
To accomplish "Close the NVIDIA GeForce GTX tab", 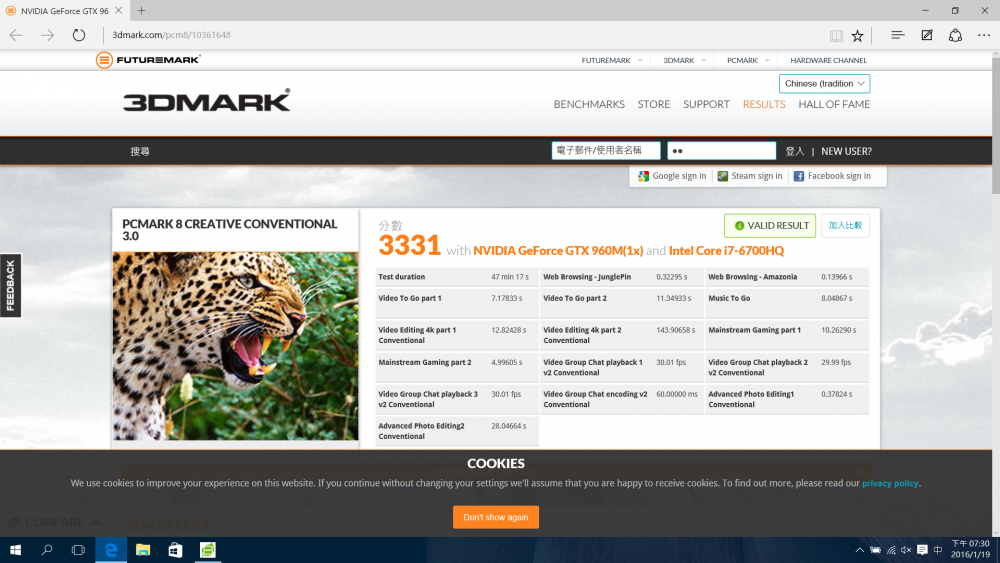I will pos(119,11).
